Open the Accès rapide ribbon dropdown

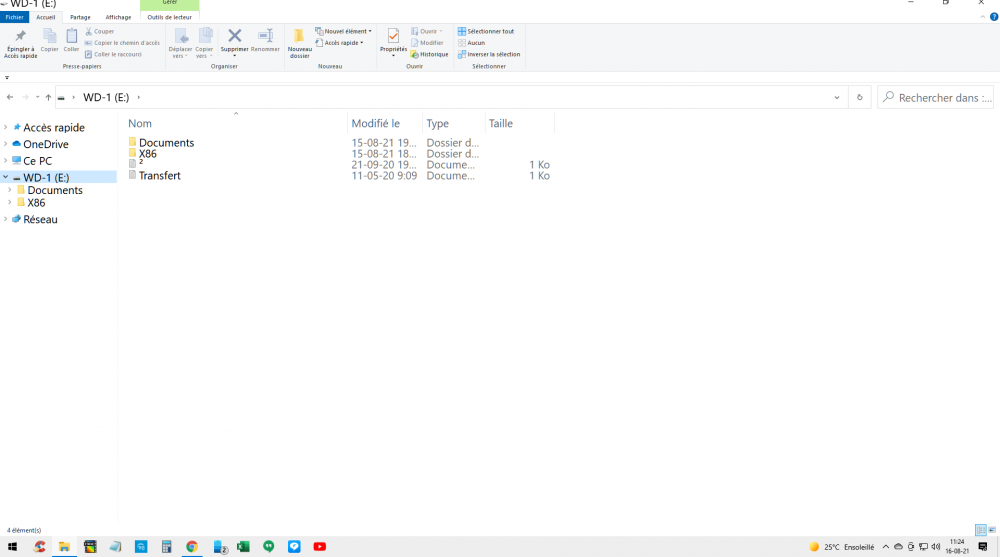(x=342, y=43)
